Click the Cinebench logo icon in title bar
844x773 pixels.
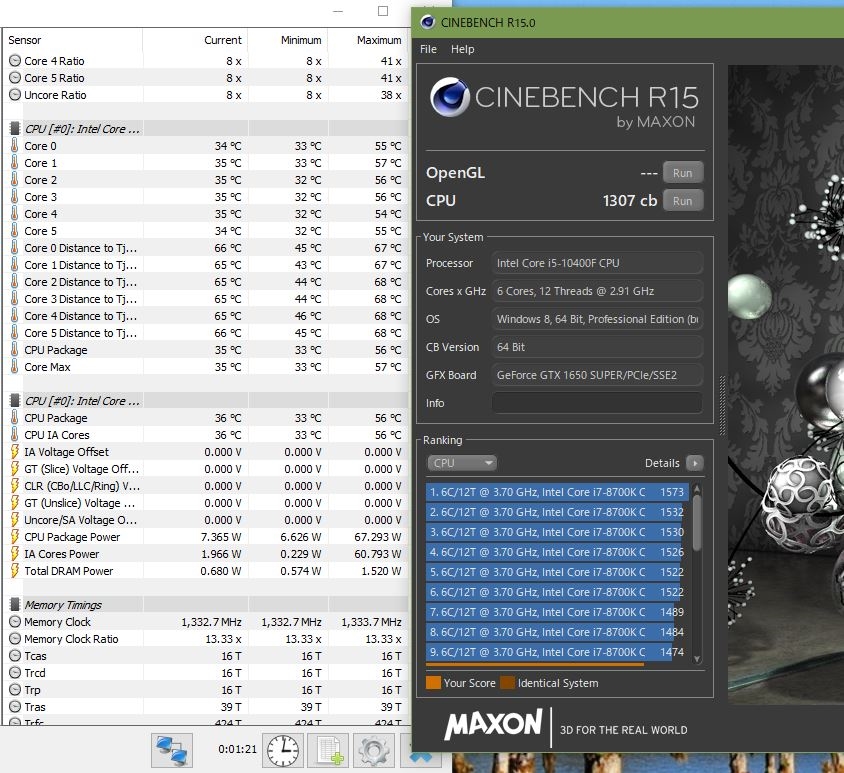point(428,22)
